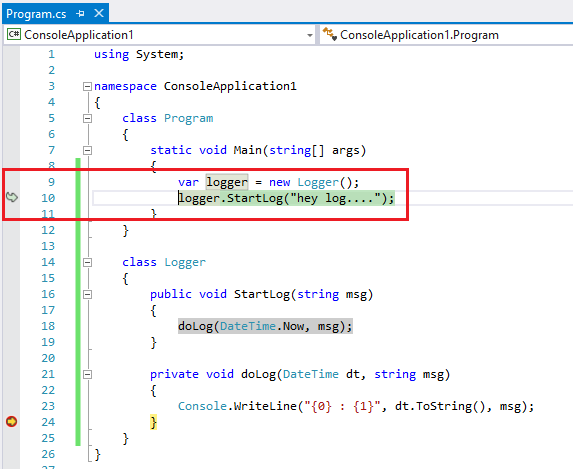
Task: Click the 'Program' class name on line 5
Action: [x=189, y=118]
